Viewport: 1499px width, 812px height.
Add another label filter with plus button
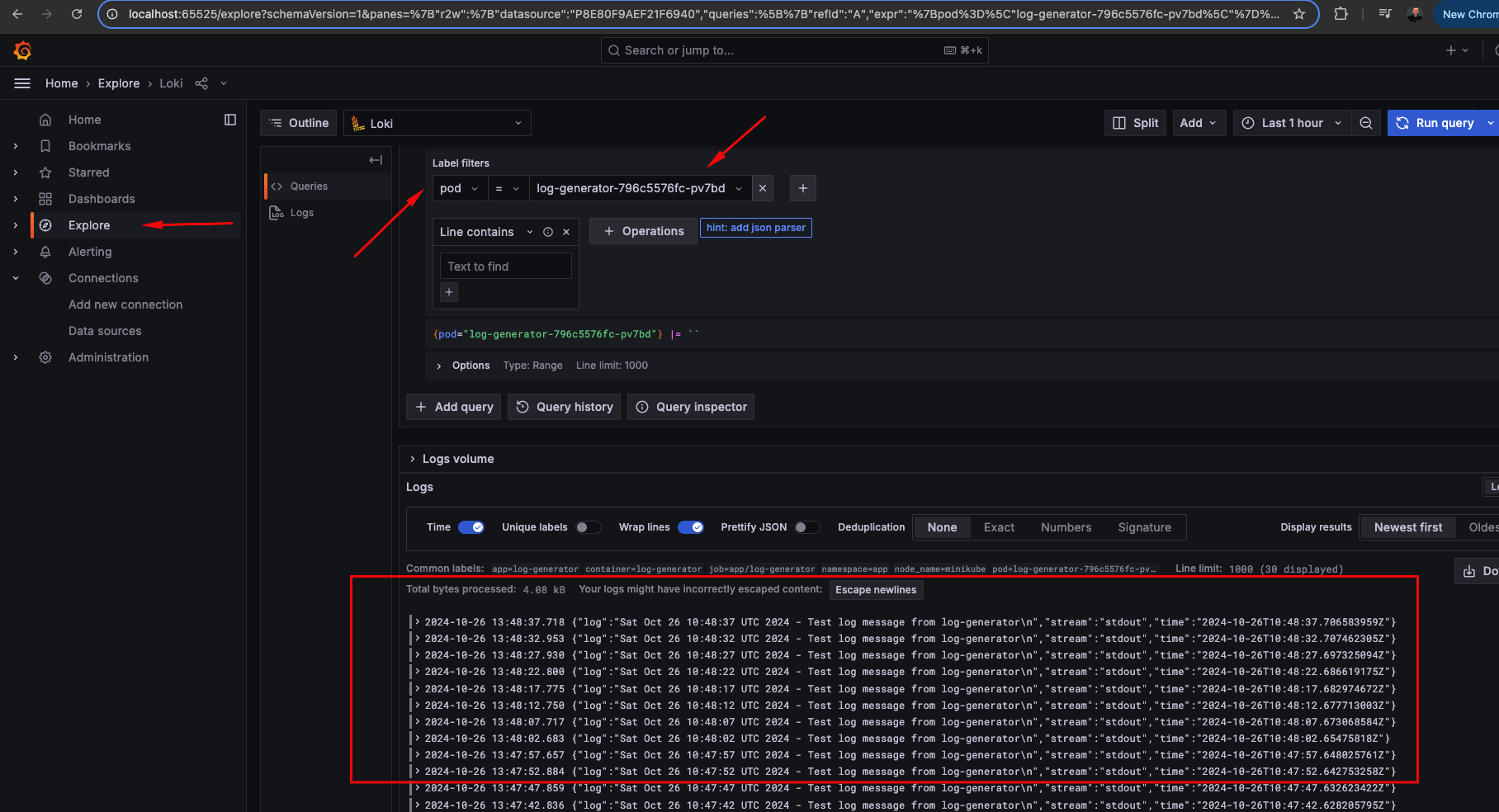point(803,188)
